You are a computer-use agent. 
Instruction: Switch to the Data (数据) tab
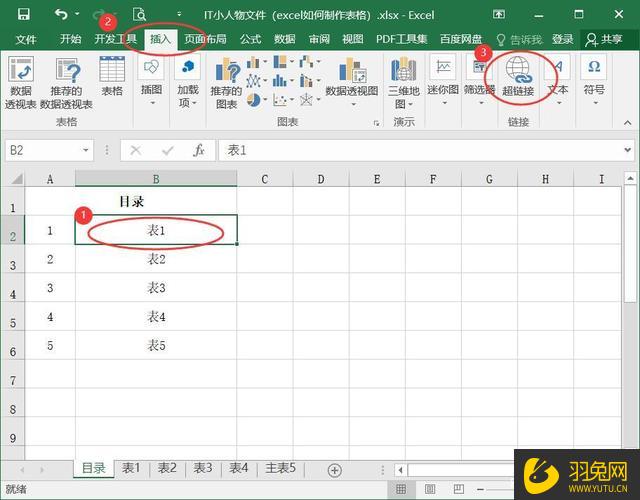point(284,39)
